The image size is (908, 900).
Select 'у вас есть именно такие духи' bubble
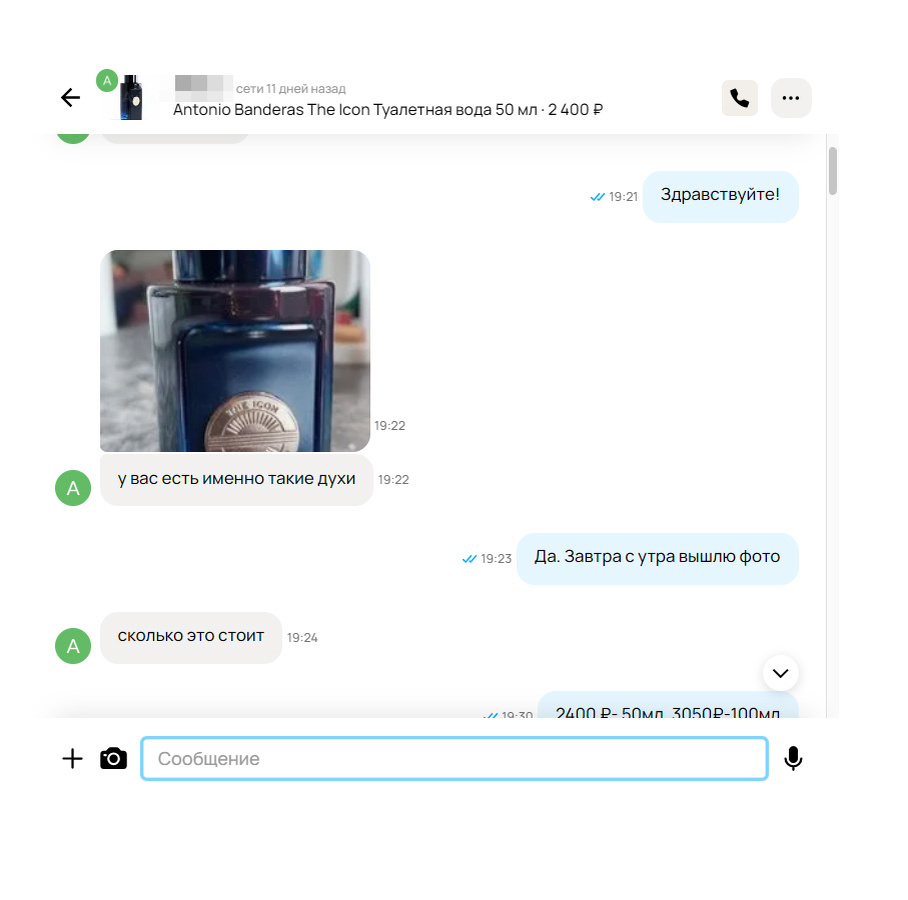coord(236,480)
